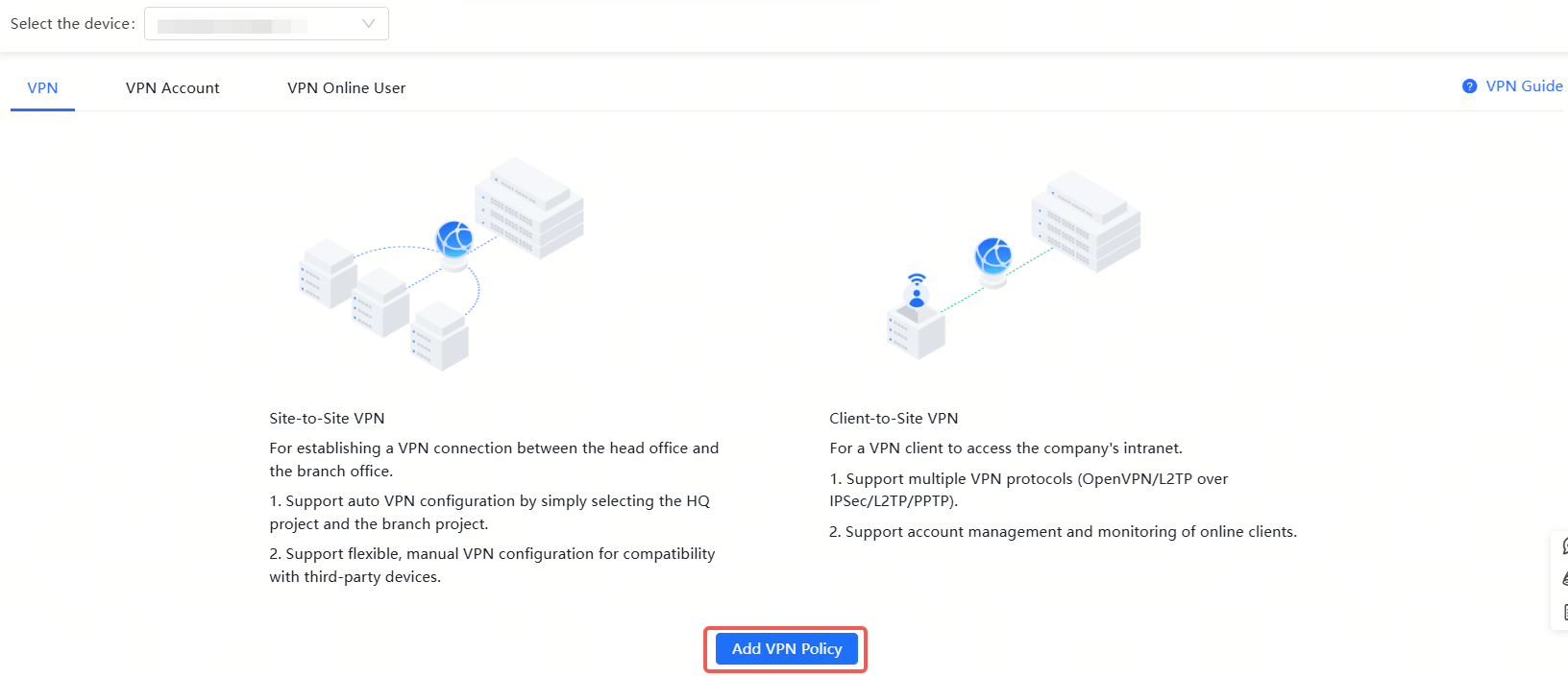Screen dimensions: 1568x678
Task: Click the globe icon in Client-to-Site diagram
Action: click(993, 256)
